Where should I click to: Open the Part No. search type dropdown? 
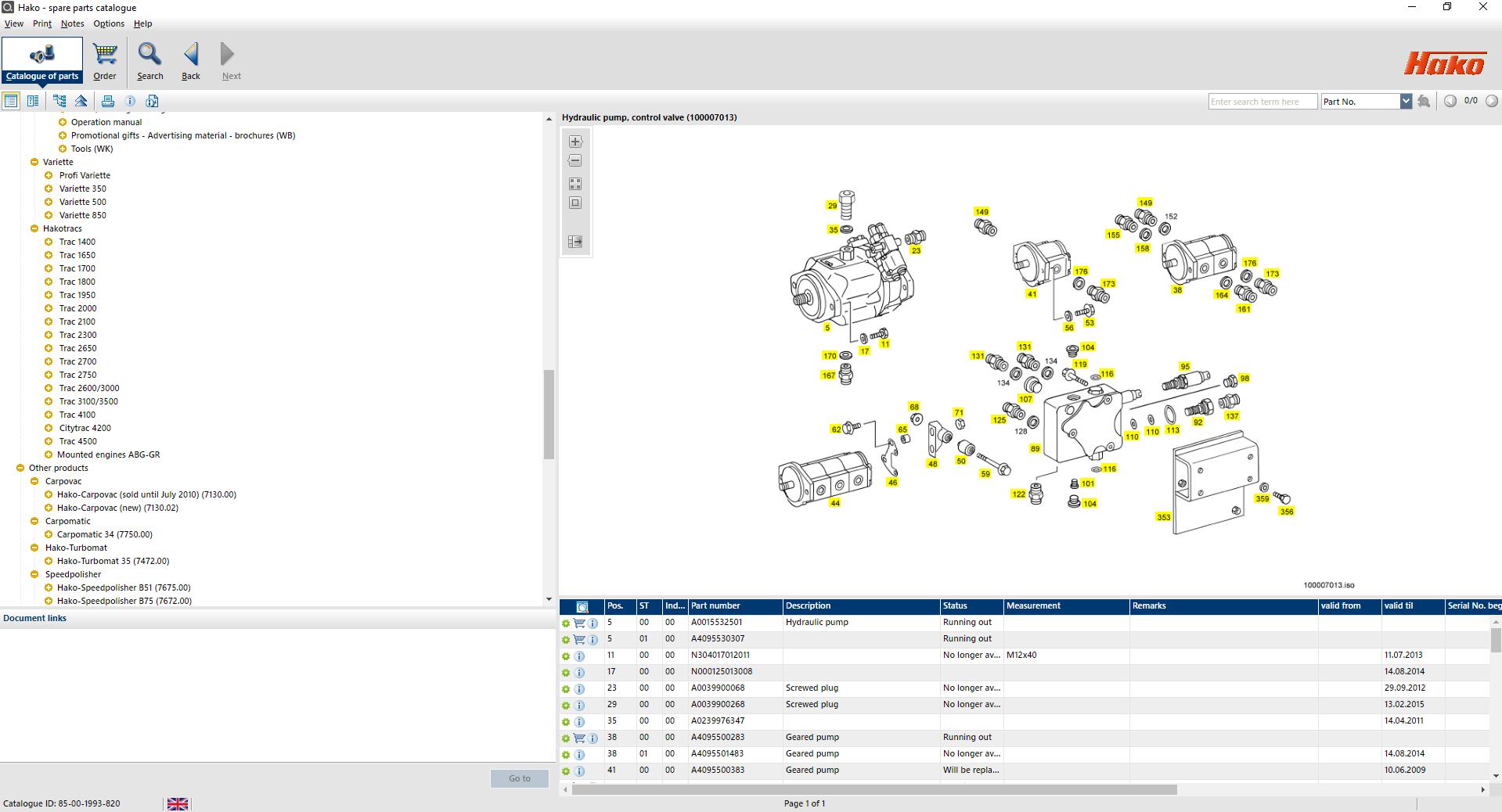[x=1405, y=102]
